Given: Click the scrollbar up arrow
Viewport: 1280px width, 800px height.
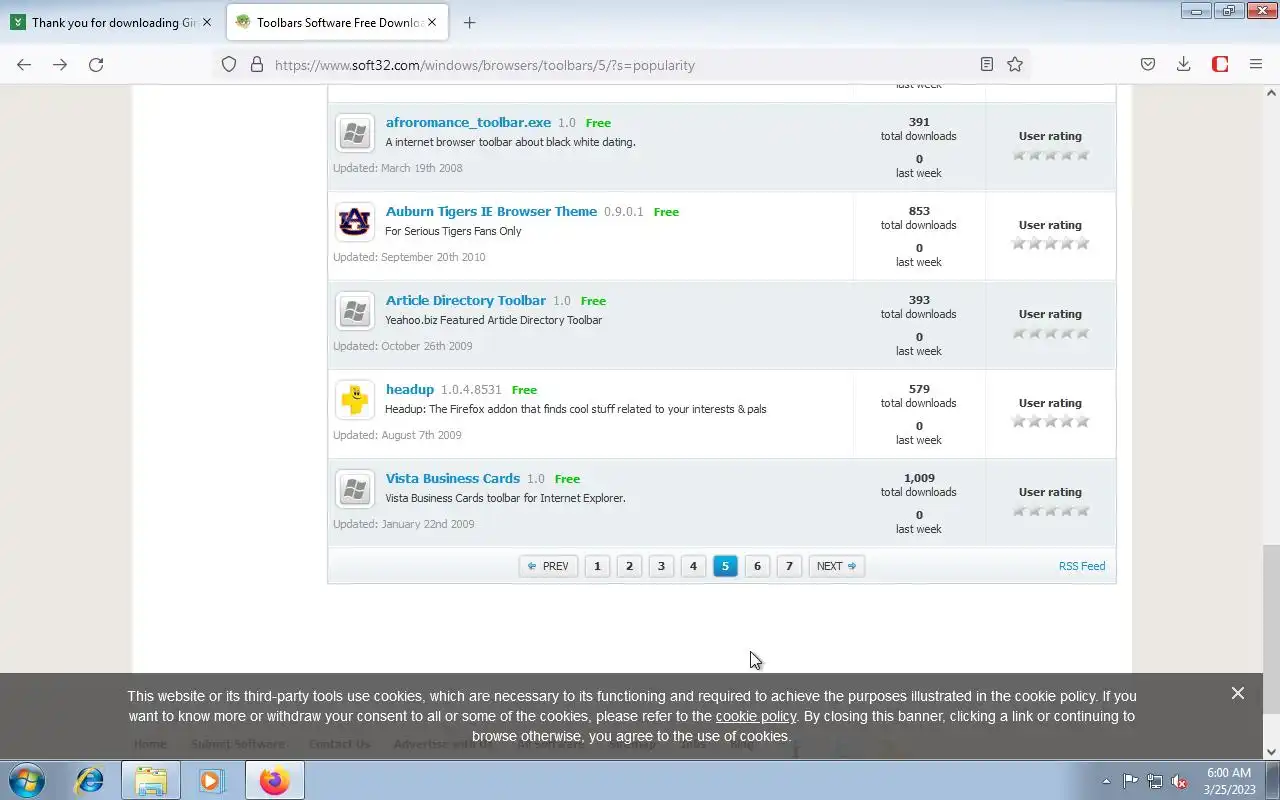Looking at the screenshot, I should (x=1271, y=93).
